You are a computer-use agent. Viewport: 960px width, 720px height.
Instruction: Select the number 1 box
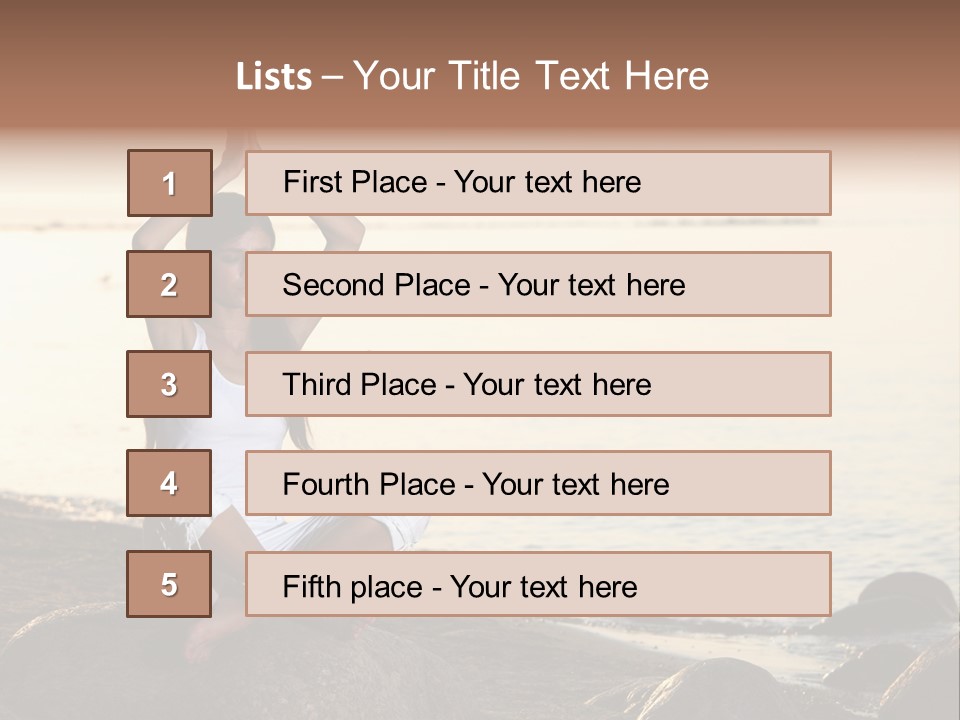170,183
